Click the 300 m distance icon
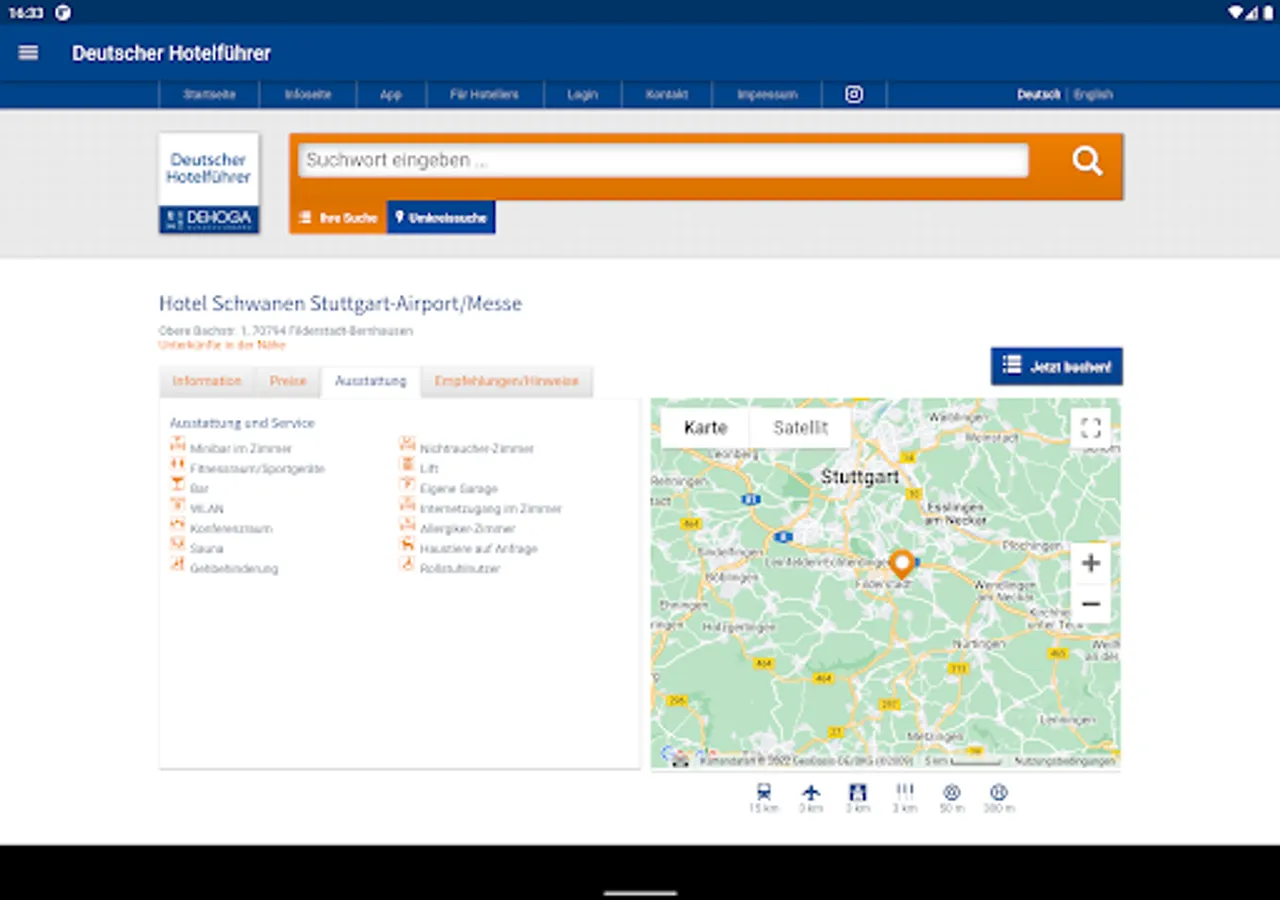This screenshot has width=1280, height=900. pyautogui.click(x=998, y=792)
